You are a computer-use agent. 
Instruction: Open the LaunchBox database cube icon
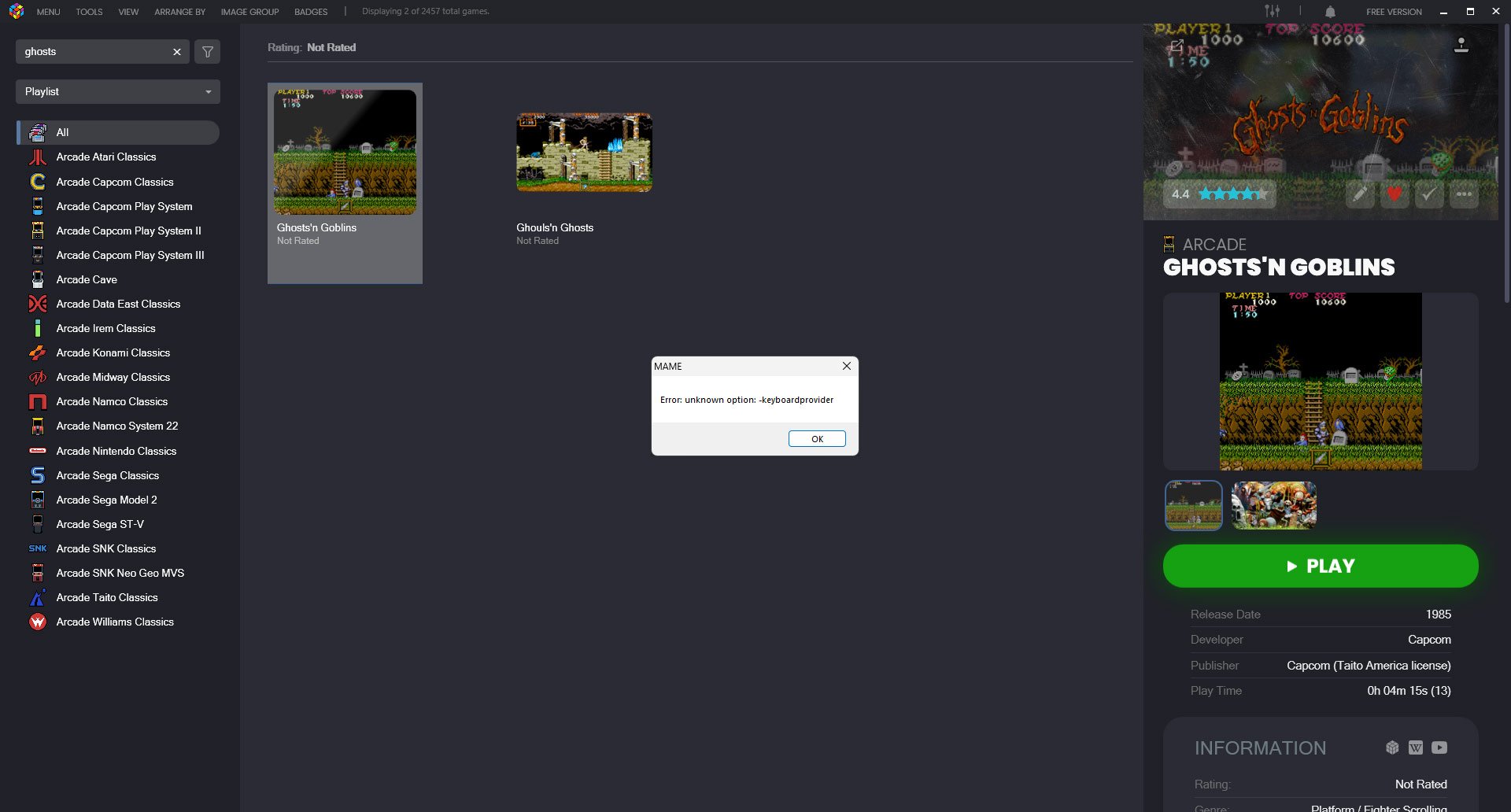[x=1392, y=747]
